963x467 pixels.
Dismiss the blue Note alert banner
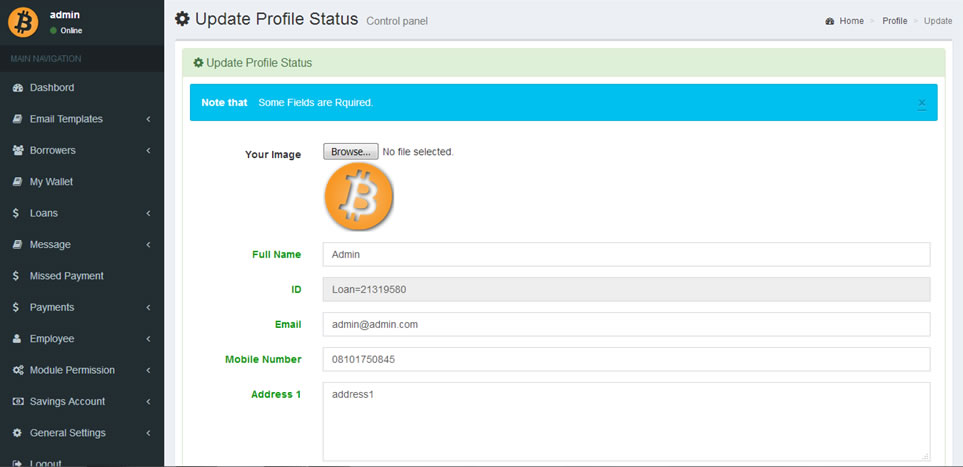921,103
